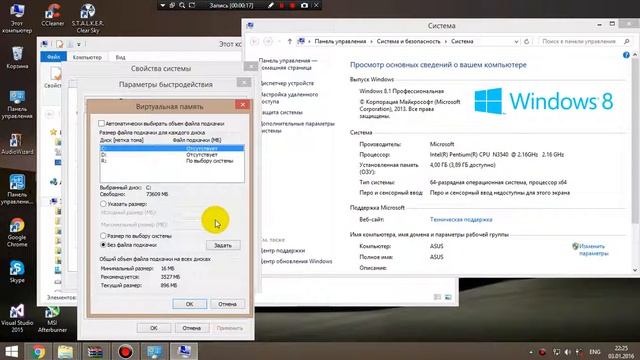Image resolution: width=640 pixels, height=360 pixels.
Task: Click the Задать button
Action: (x=223, y=245)
